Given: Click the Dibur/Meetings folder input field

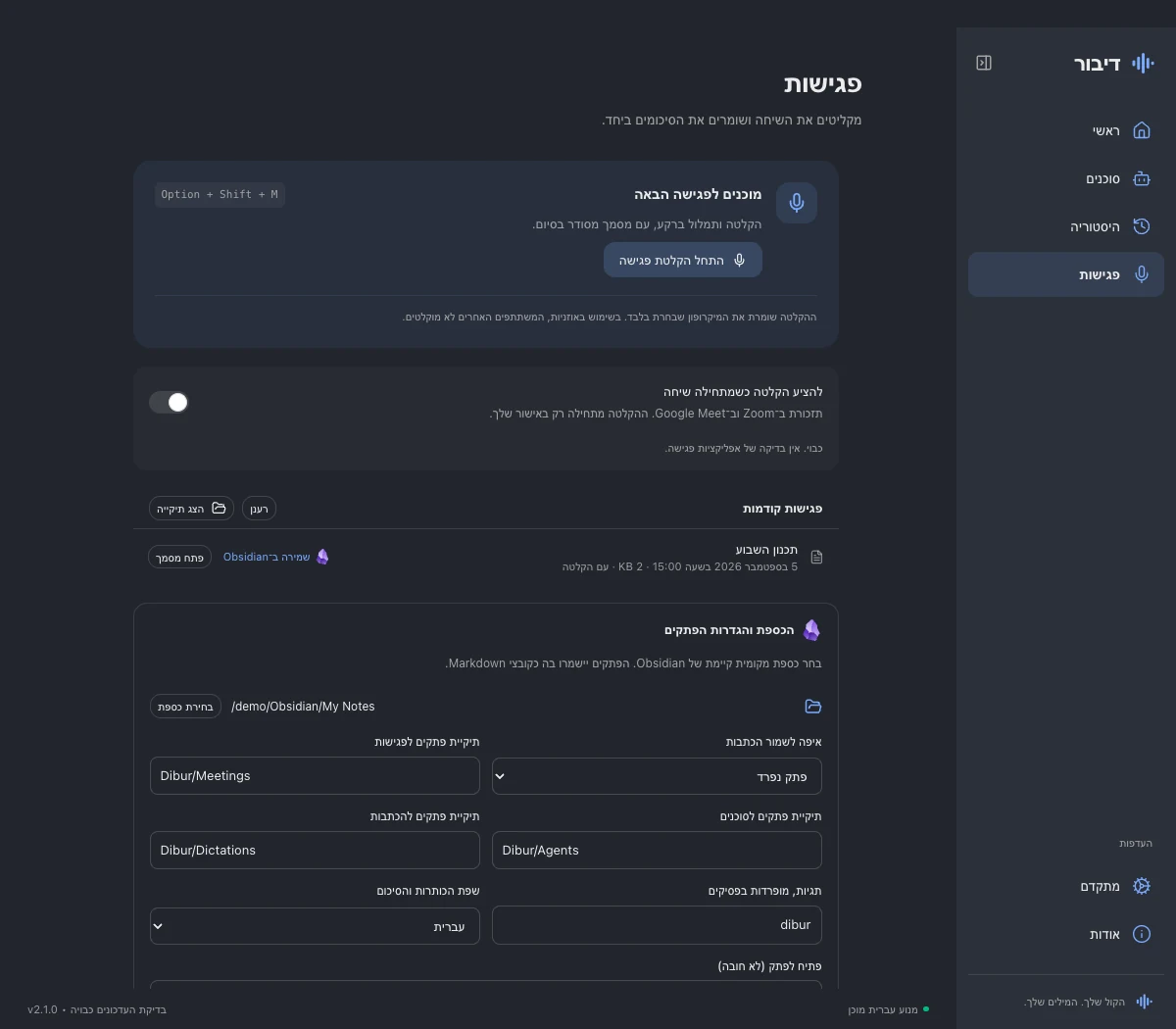Looking at the screenshot, I should (315, 775).
